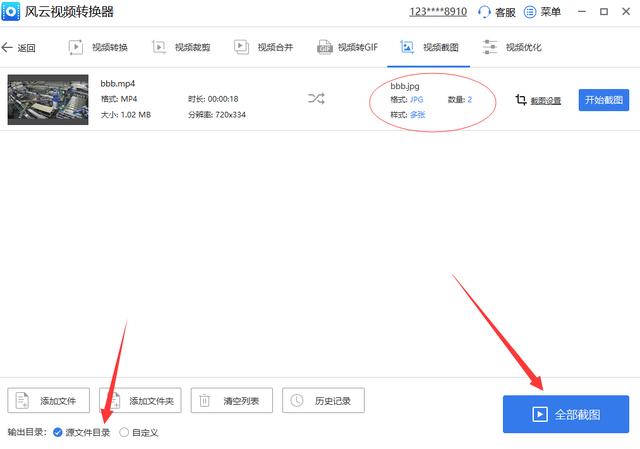Viewport: 640px width, 449px height.
Task: Change screenshot count value 2
Action: [x=470, y=100]
